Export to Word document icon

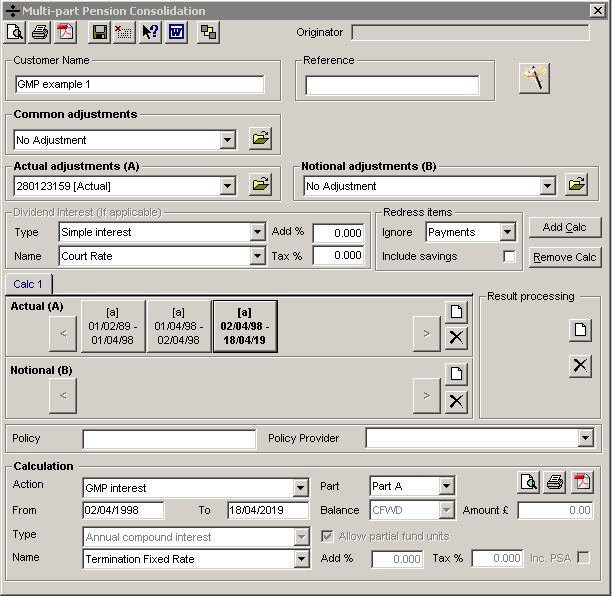176,32
